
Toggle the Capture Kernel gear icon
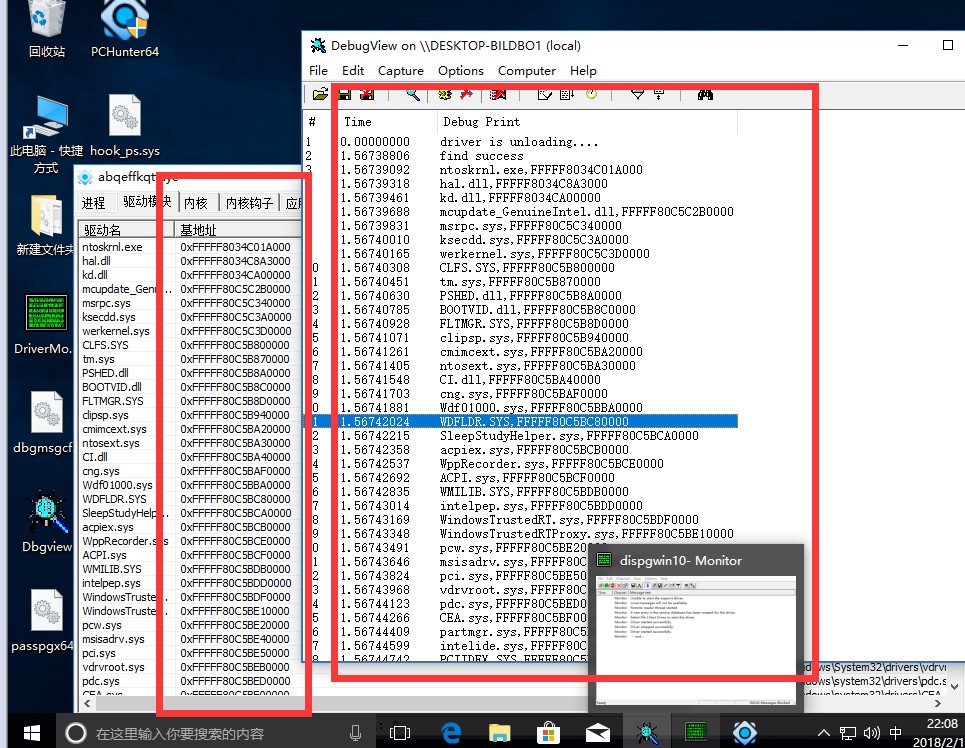pos(445,94)
